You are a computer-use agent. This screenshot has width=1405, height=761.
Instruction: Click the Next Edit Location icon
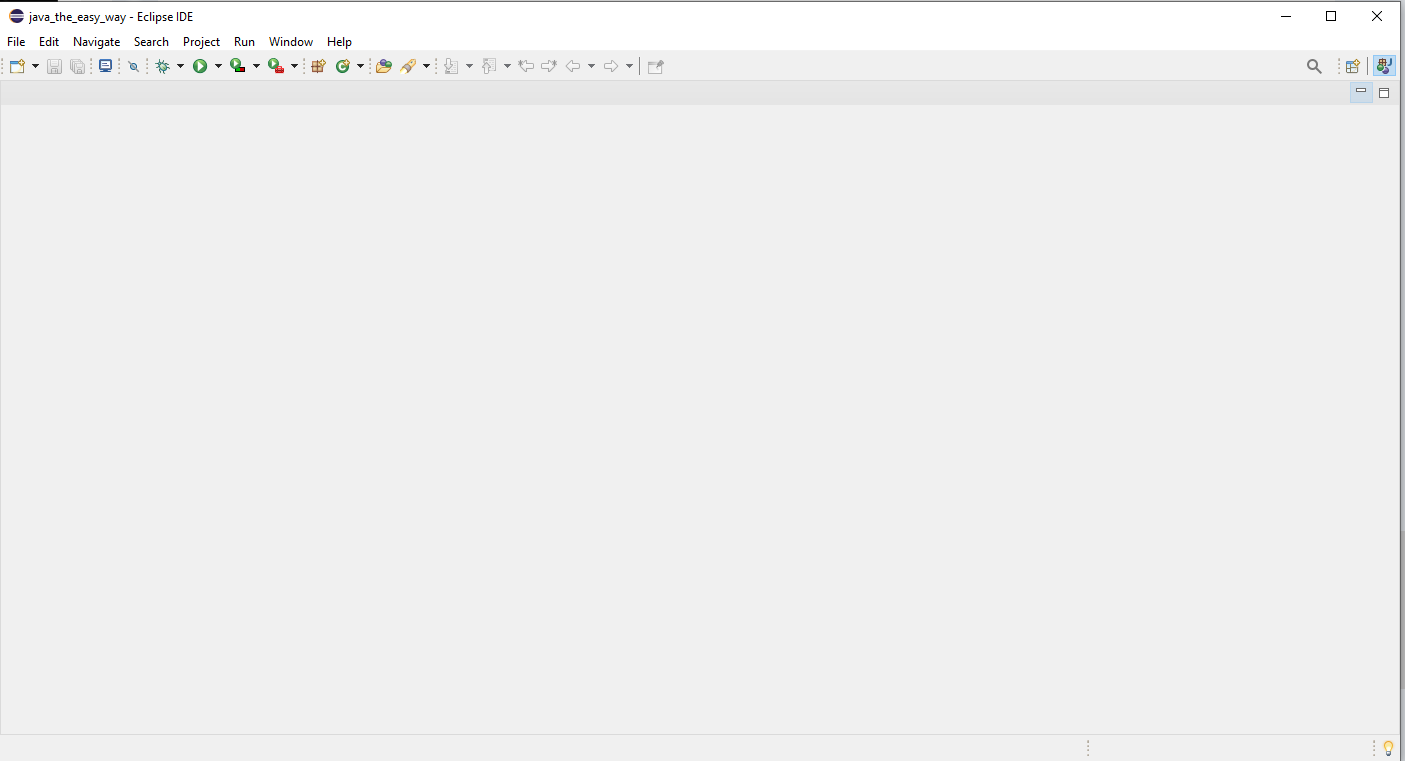click(x=549, y=66)
